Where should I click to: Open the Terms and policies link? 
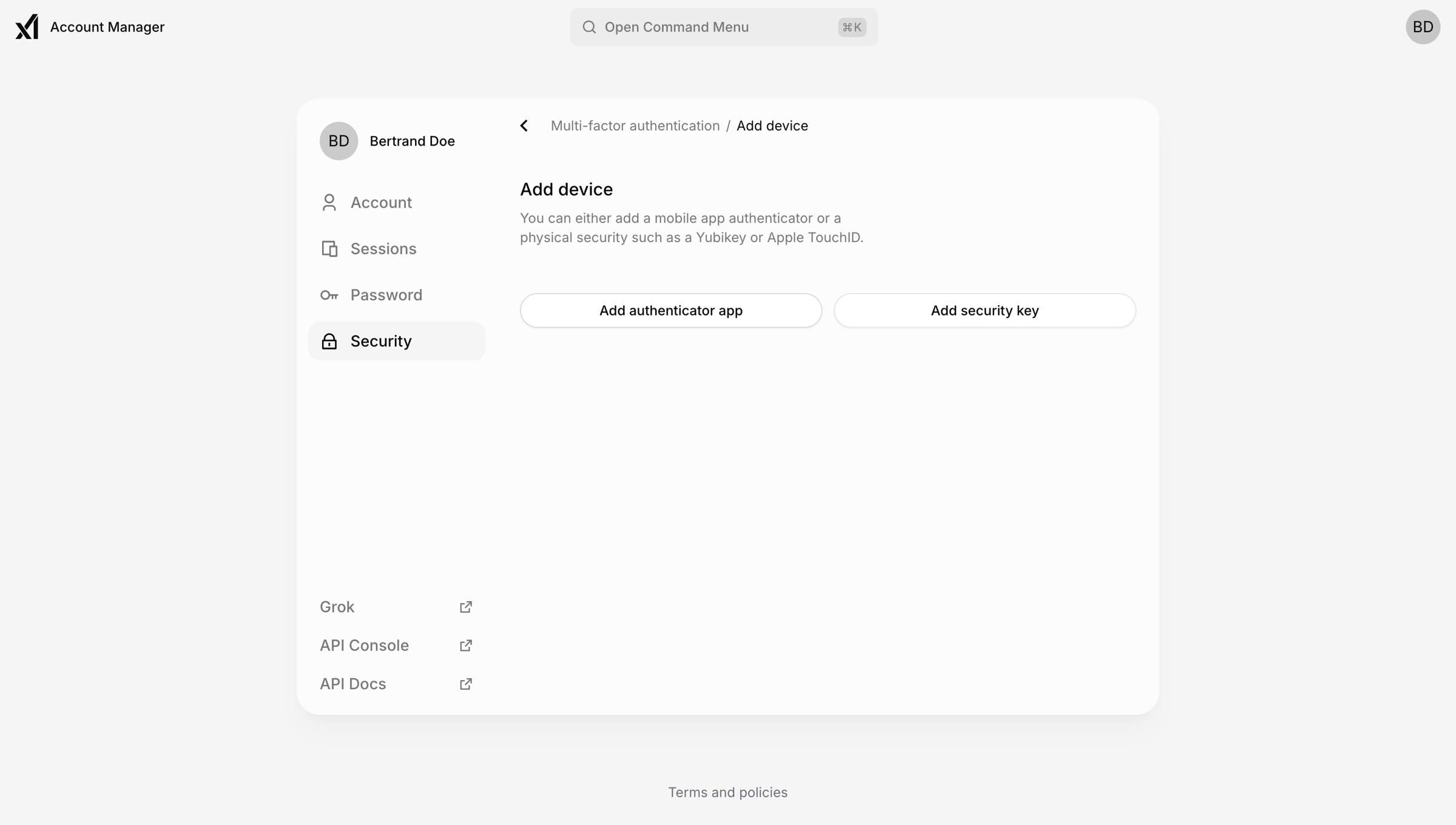coord(728,792)
